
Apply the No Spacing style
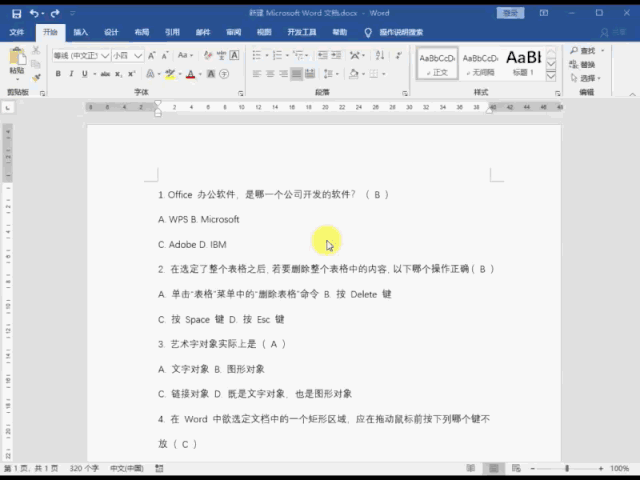(x=480, y=63)
